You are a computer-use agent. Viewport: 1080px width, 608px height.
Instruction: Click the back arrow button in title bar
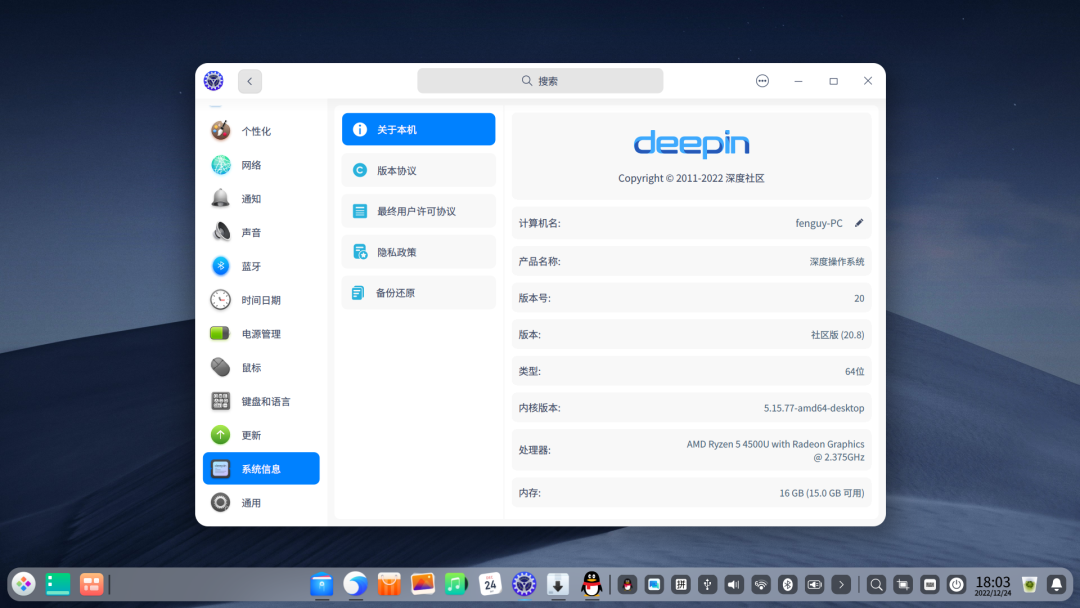pos(250,81)
